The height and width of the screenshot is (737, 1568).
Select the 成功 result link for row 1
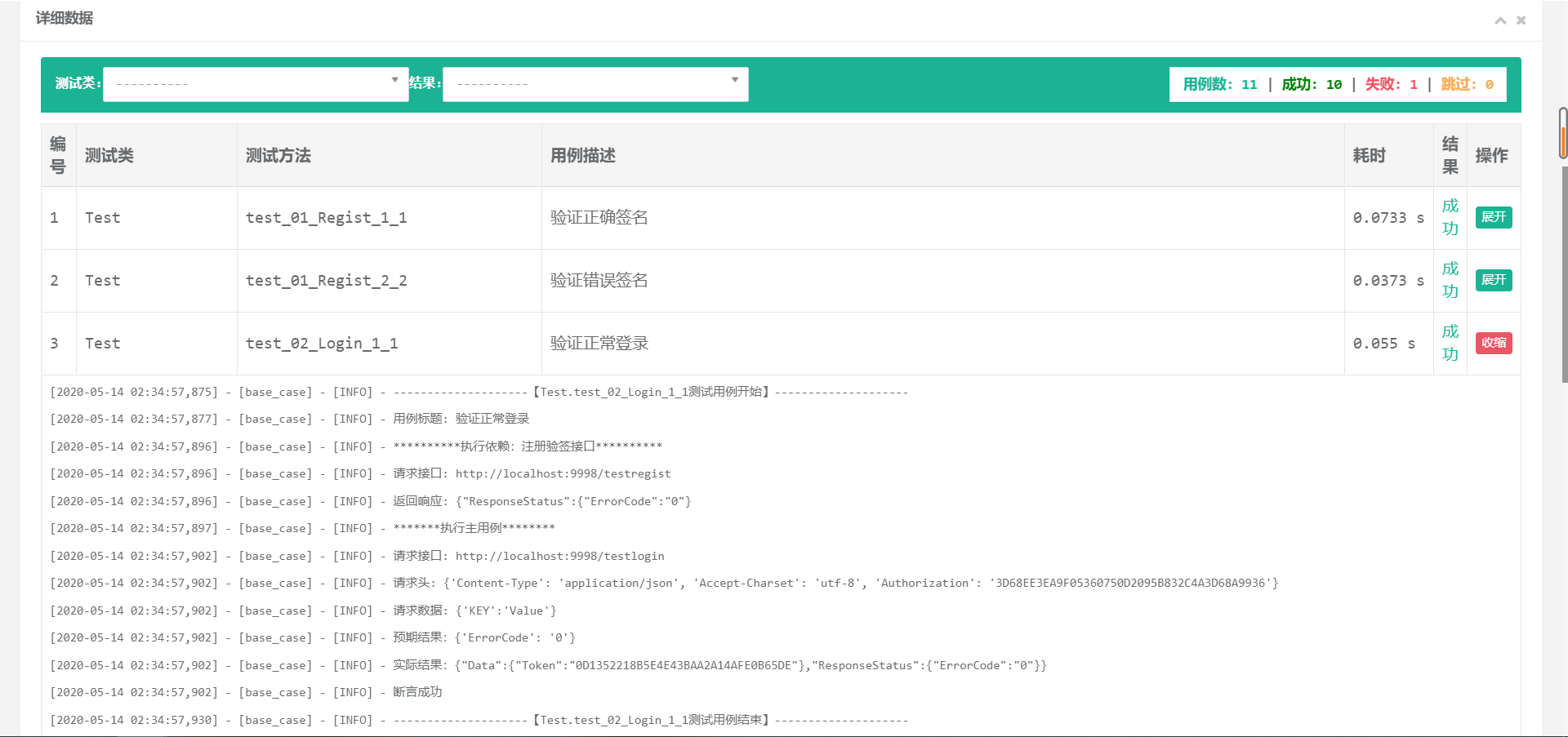pos(1450,218)
